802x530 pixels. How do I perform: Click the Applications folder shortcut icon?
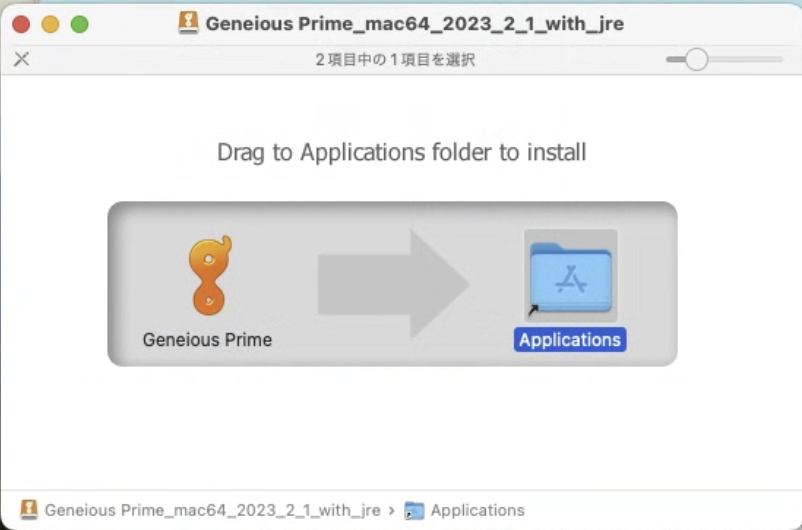click(571, 277)
